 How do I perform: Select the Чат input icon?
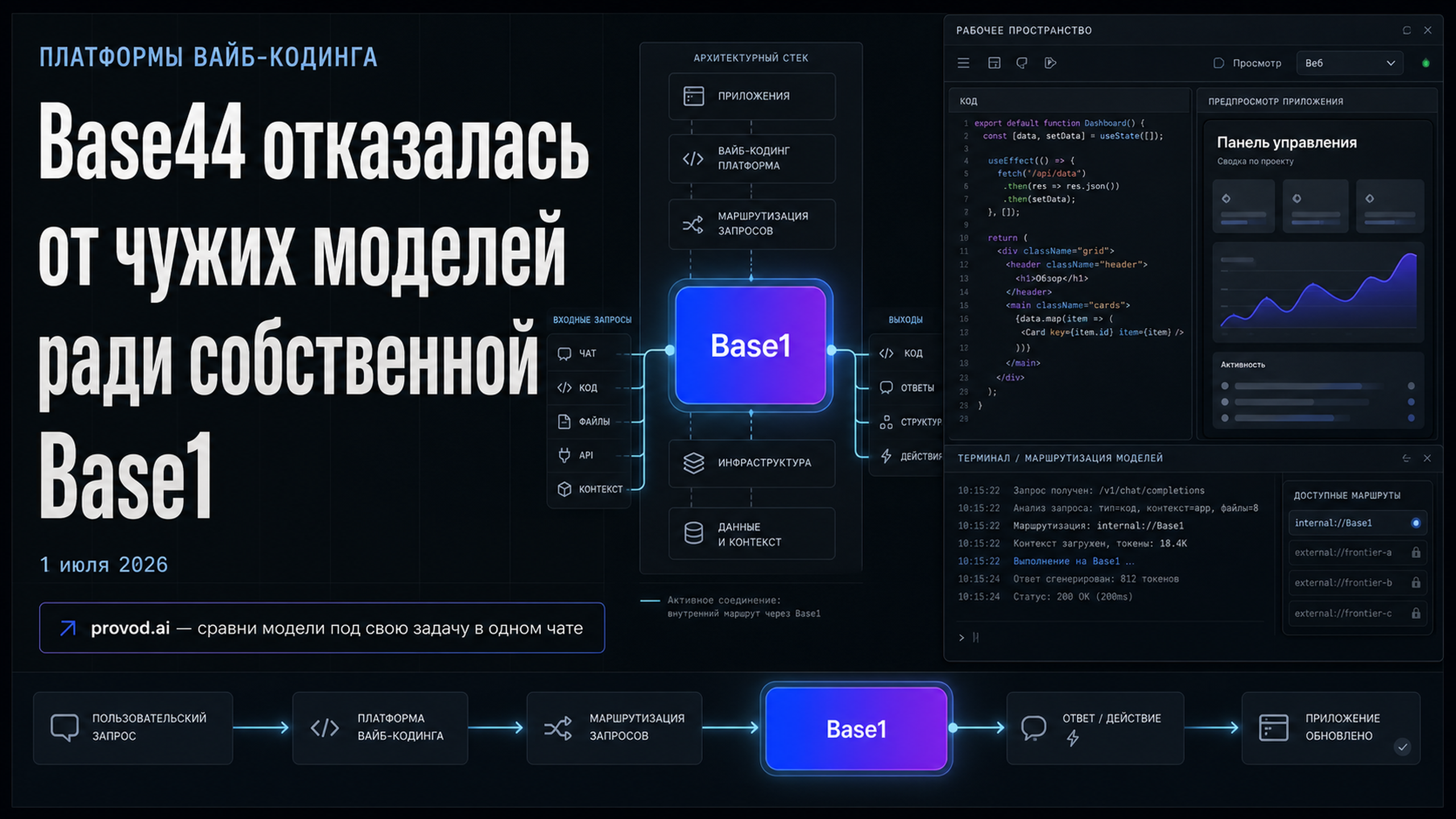pos(564,354)
